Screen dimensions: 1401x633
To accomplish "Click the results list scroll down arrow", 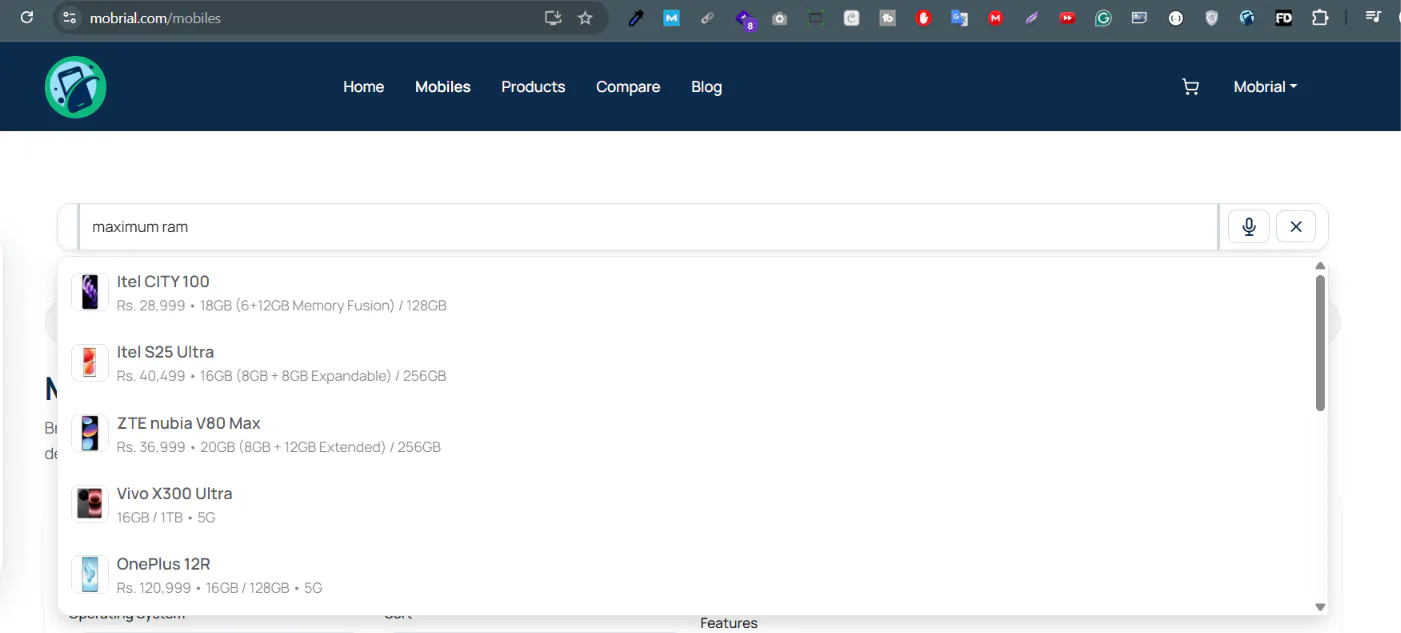I will (1320, 607).
